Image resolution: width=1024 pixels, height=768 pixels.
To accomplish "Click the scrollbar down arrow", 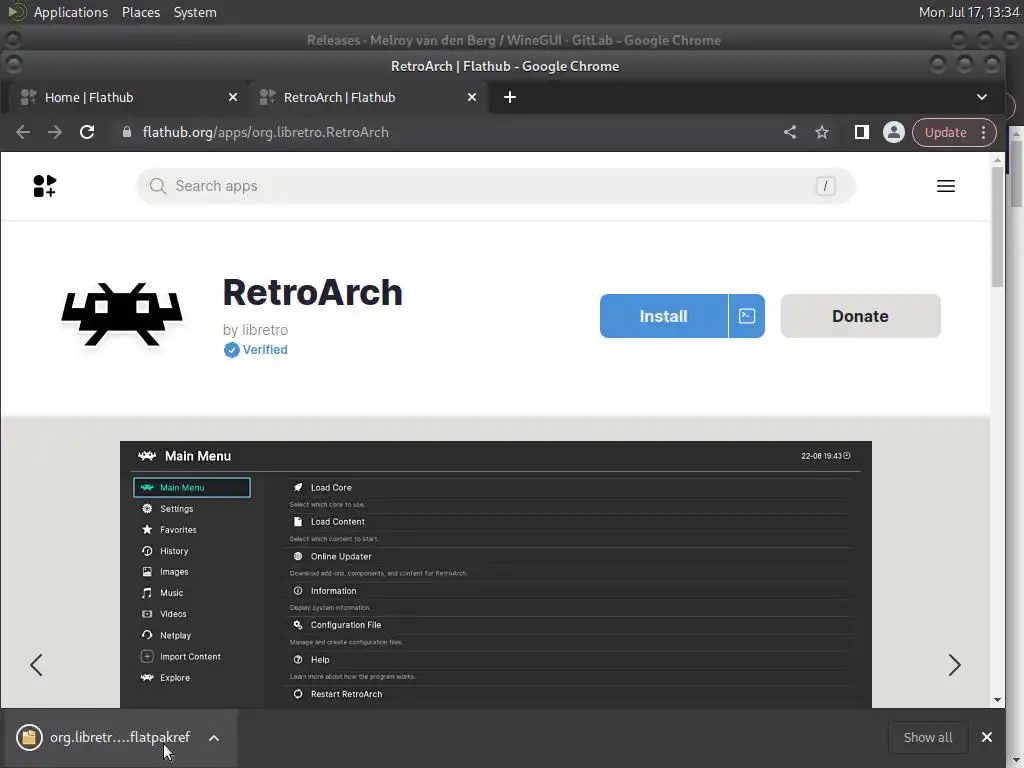I will (997, 700).
